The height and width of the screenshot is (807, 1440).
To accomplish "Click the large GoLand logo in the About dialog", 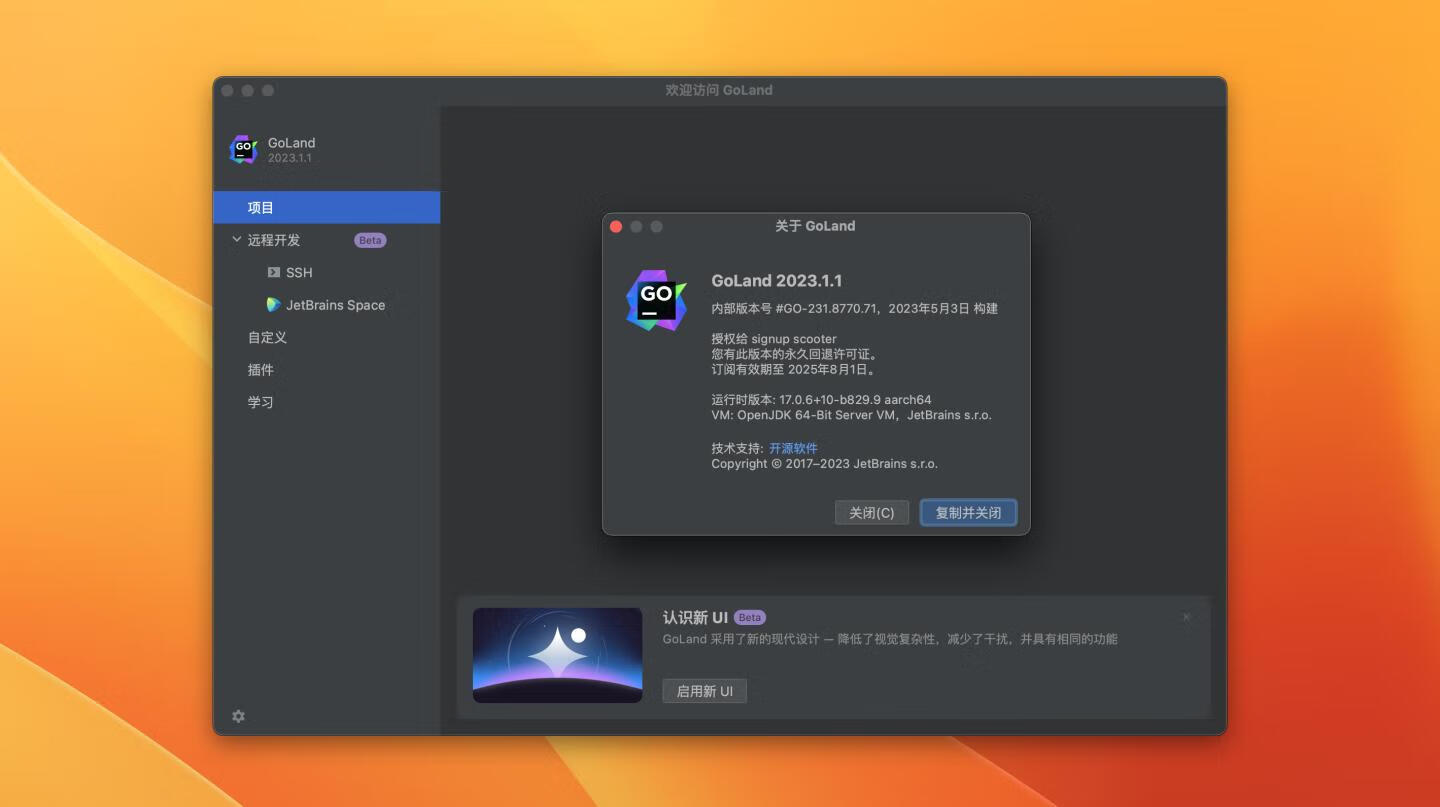I will point(657,300).
